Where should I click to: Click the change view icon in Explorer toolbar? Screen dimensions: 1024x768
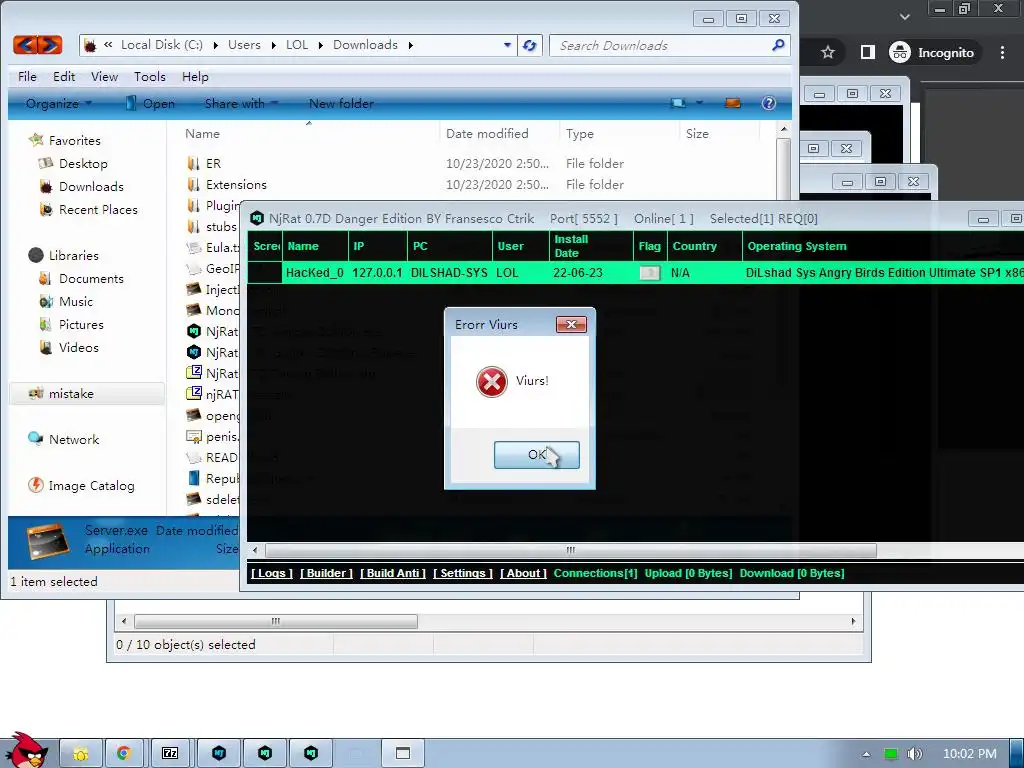pos(678,103)
